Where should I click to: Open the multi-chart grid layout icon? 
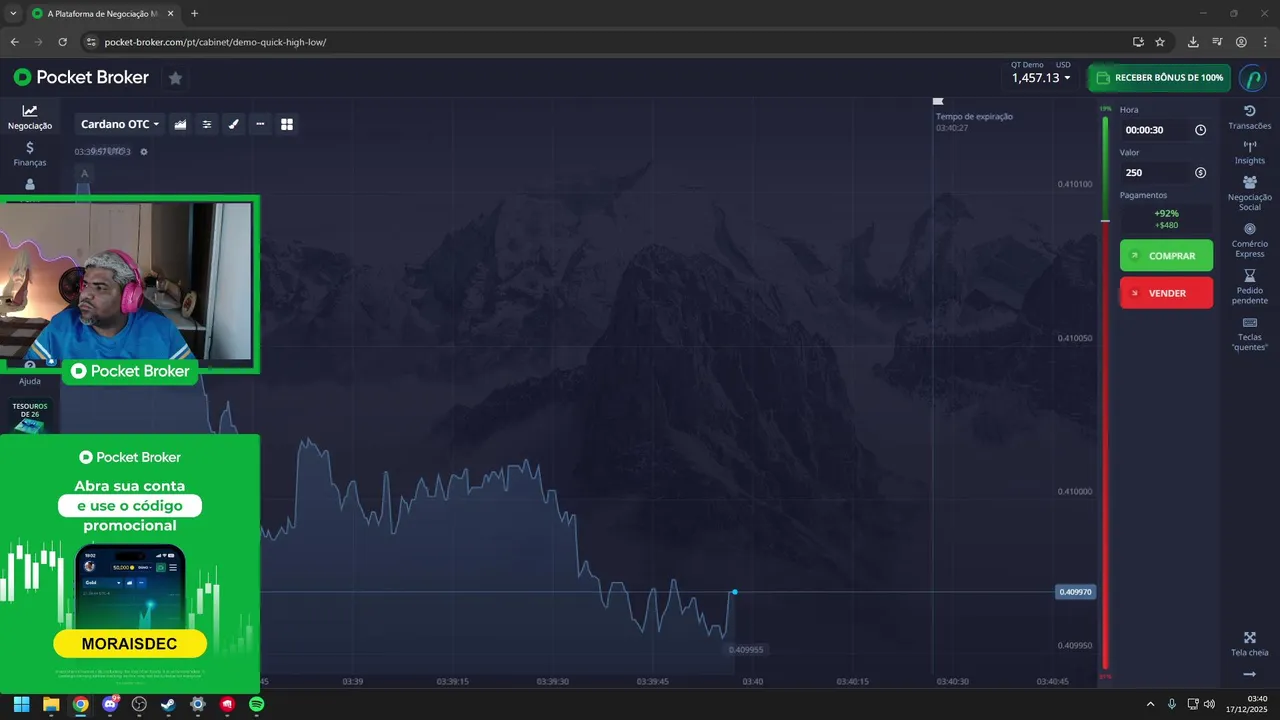pos(287,124)
